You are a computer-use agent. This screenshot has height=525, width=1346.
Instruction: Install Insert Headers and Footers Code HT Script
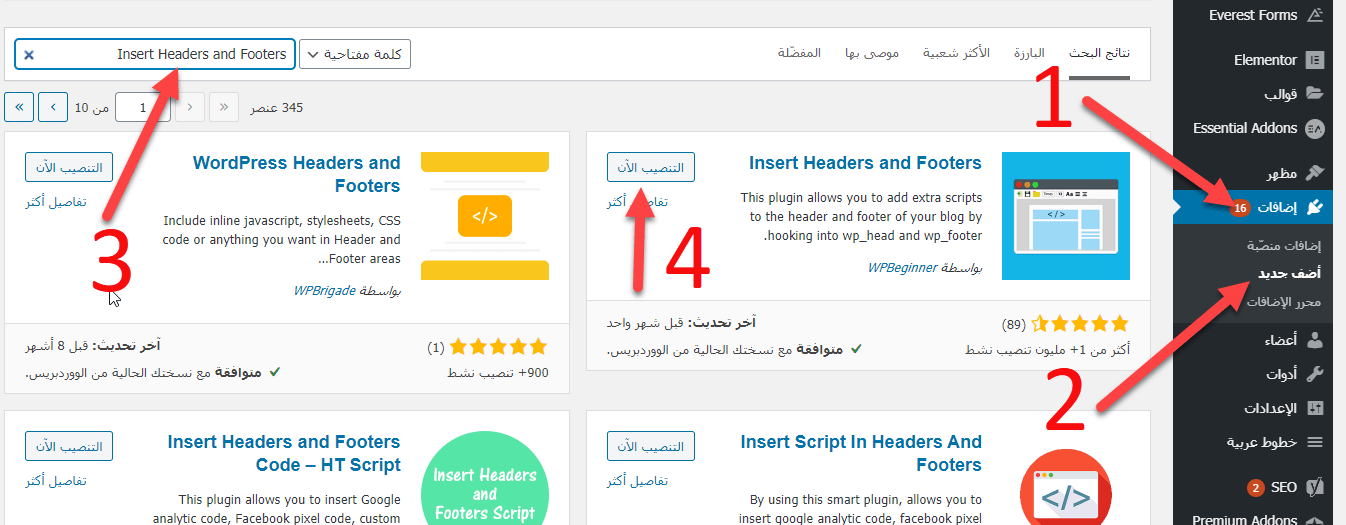(69, 446)
